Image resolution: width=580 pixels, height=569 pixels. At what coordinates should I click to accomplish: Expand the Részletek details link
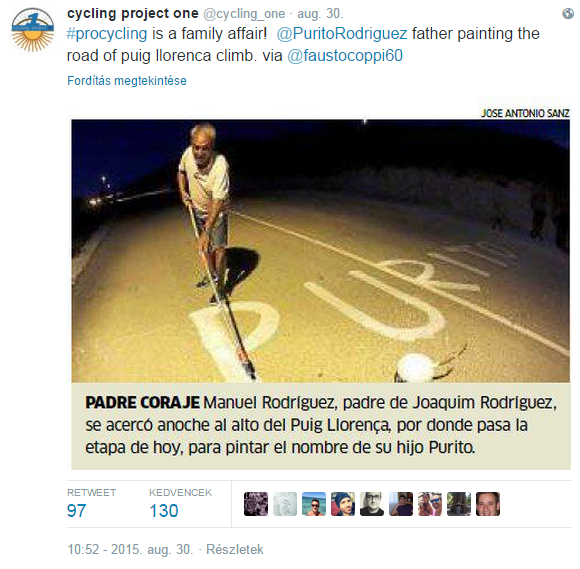click(x=235, y=549)
